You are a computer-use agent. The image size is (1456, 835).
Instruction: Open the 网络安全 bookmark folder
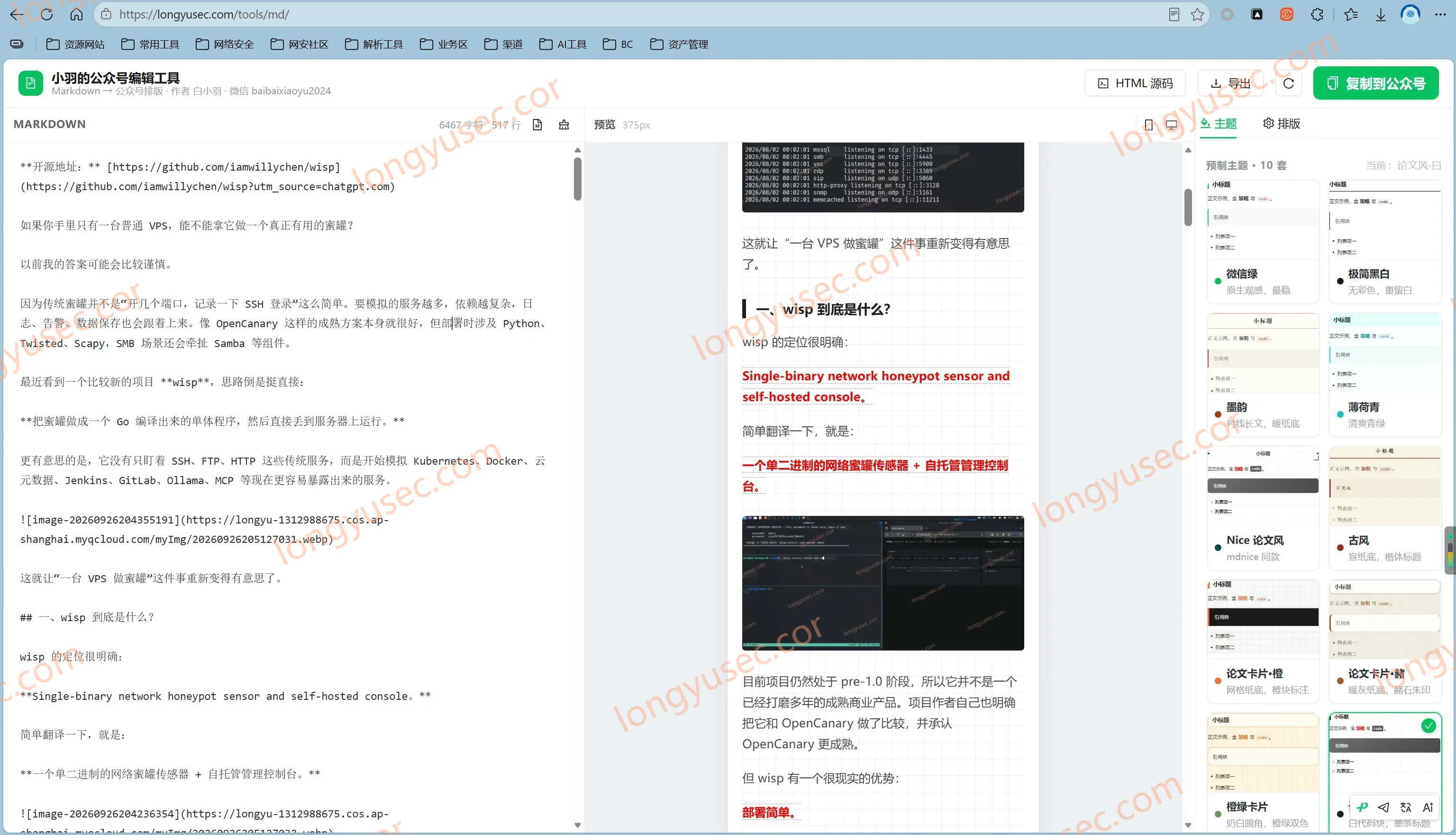(x=225, y=44)
